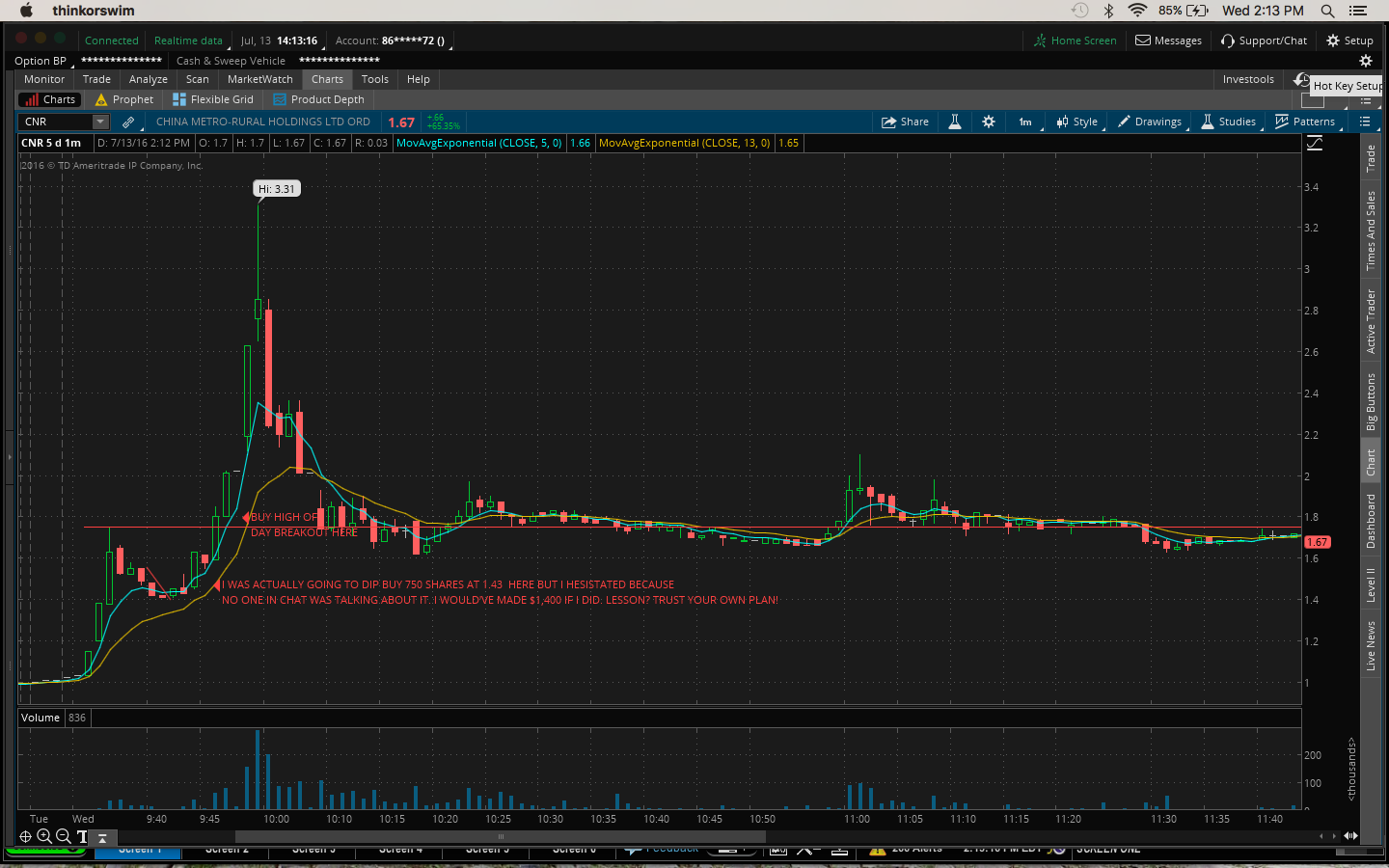Click the Share button
This screenshot has width=1389, height=868.
point(905,122)
